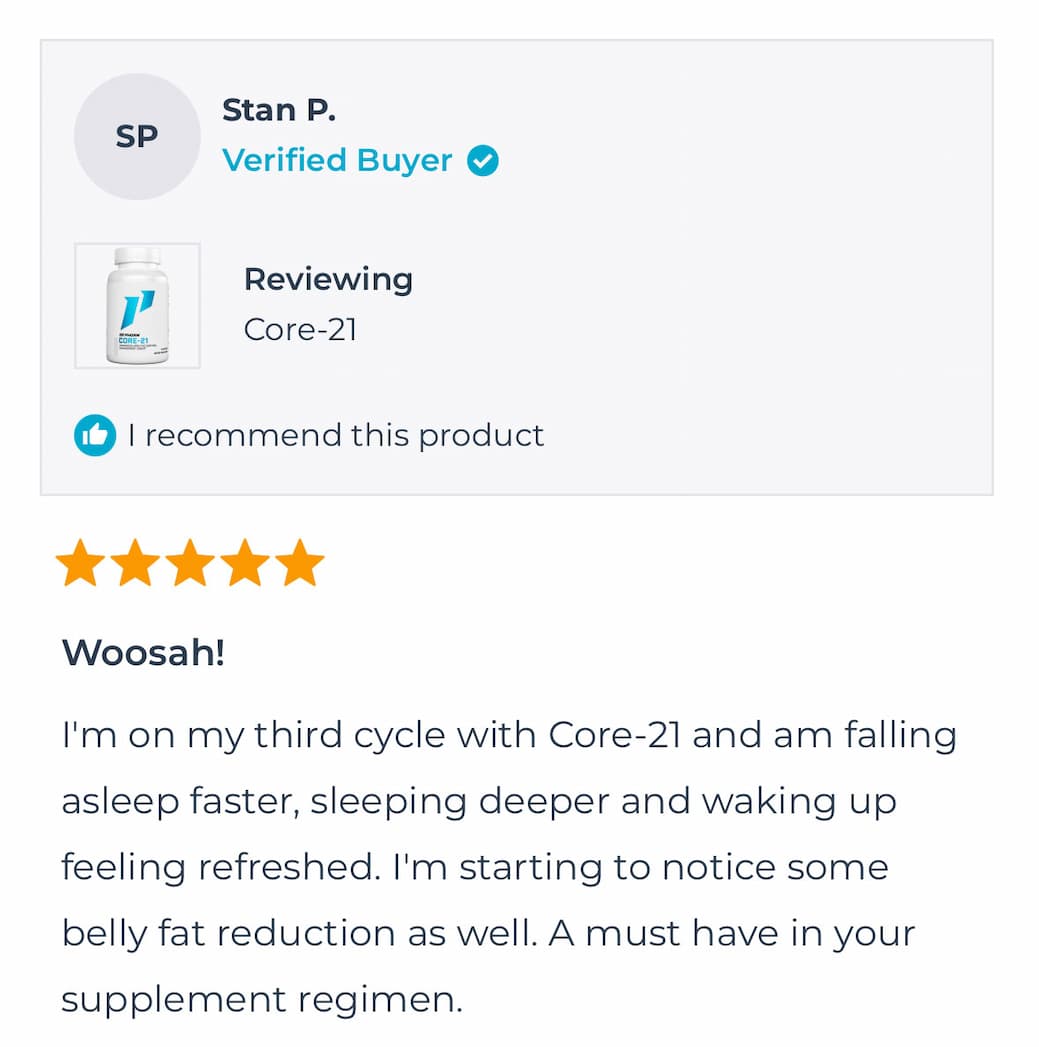Select reviewer name Stan P.
Viewport: 1039px width, 1047px height.
(279, 110)
